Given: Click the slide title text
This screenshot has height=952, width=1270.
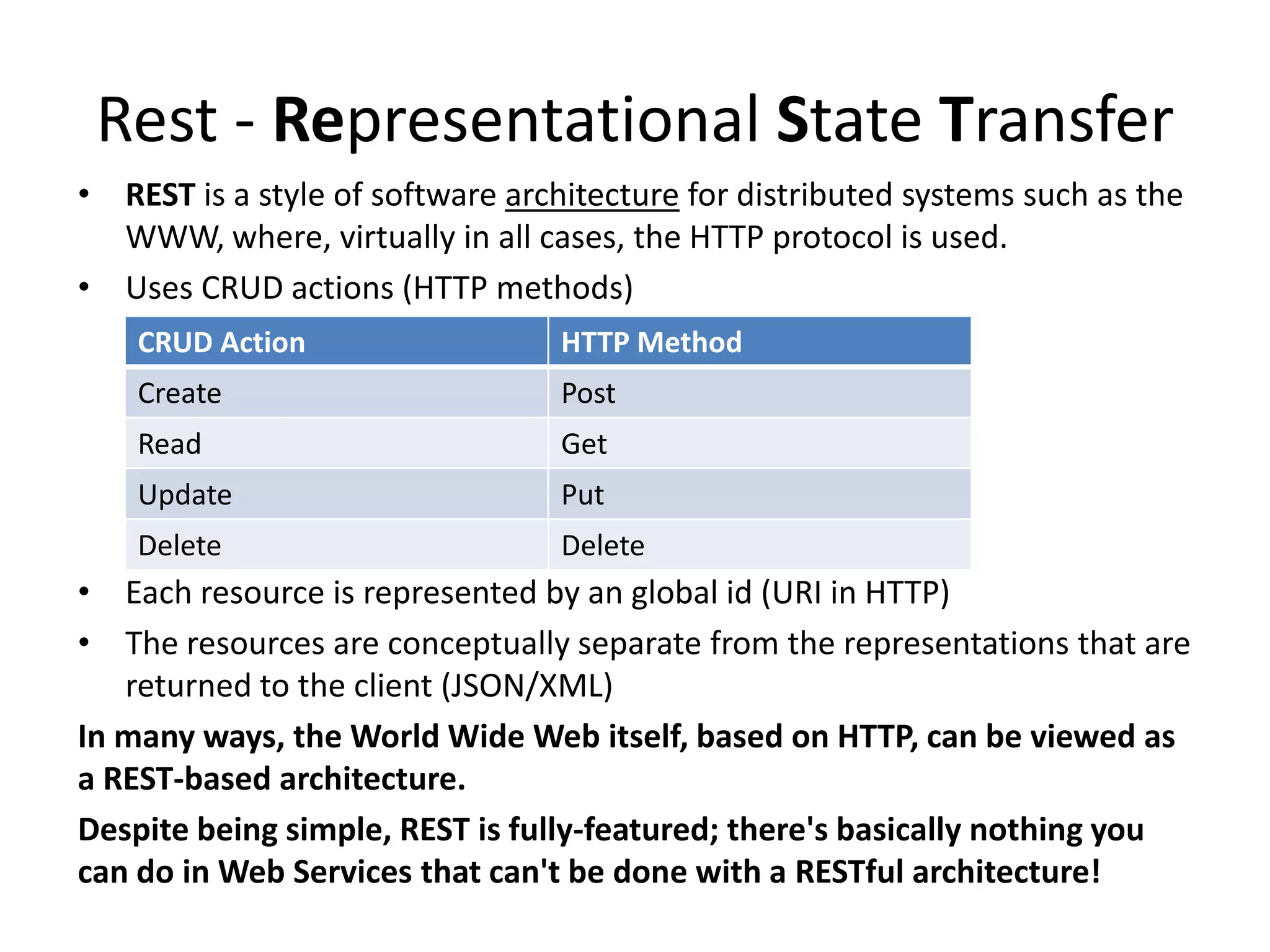Looking at the screenshot, I should 635,120.
